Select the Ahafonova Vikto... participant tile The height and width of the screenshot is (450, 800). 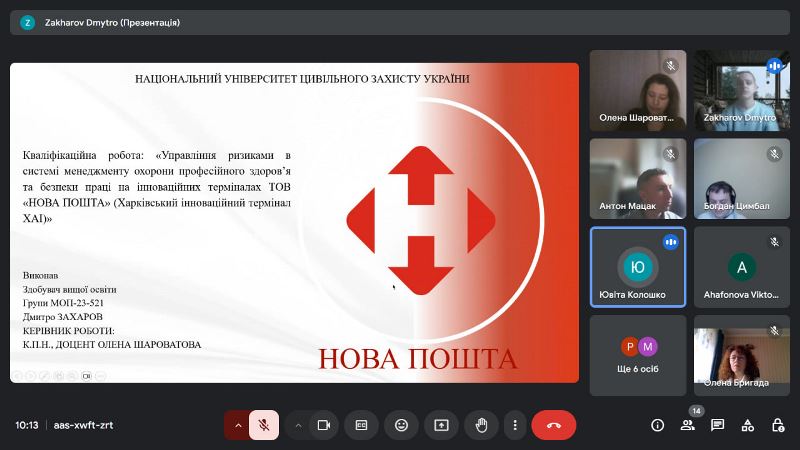click(742, 267)
